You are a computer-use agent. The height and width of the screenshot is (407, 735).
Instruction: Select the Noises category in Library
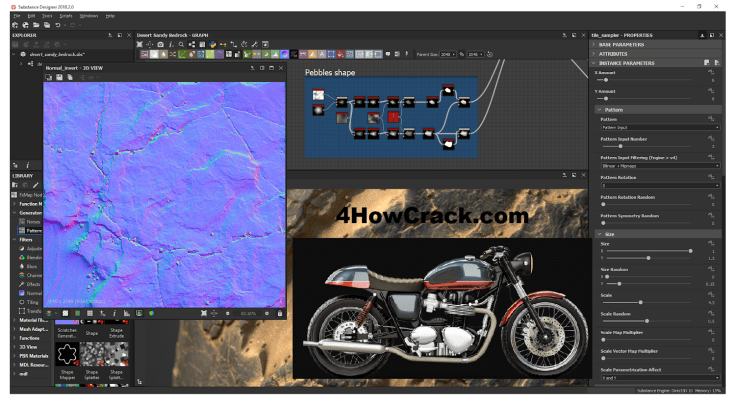[x=33, y=221]
